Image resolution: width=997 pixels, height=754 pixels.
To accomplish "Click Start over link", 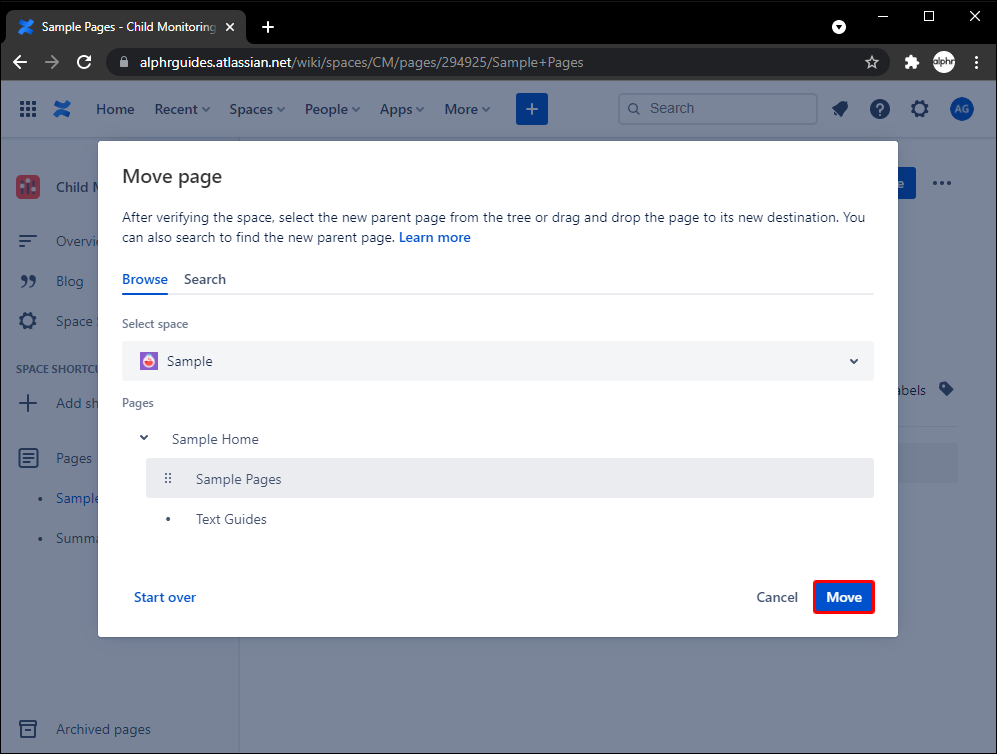I will click(165, 597).
